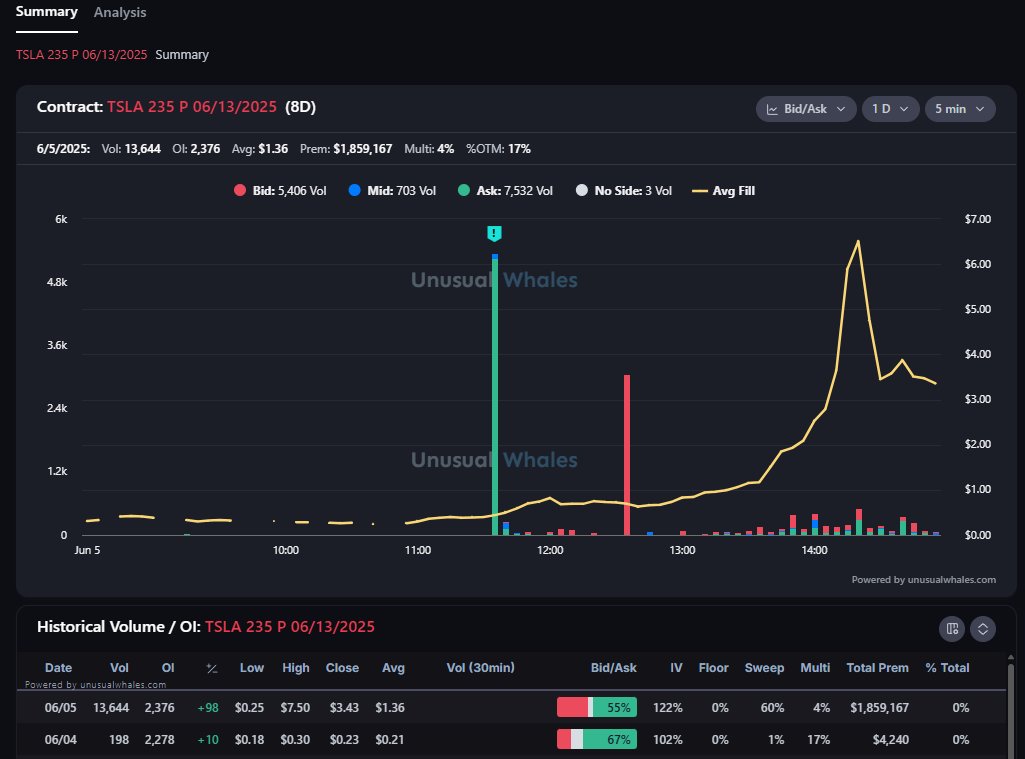Click the $0.25 low price cell
Screen dimensions: 1025x759
[x=249, y=707]
